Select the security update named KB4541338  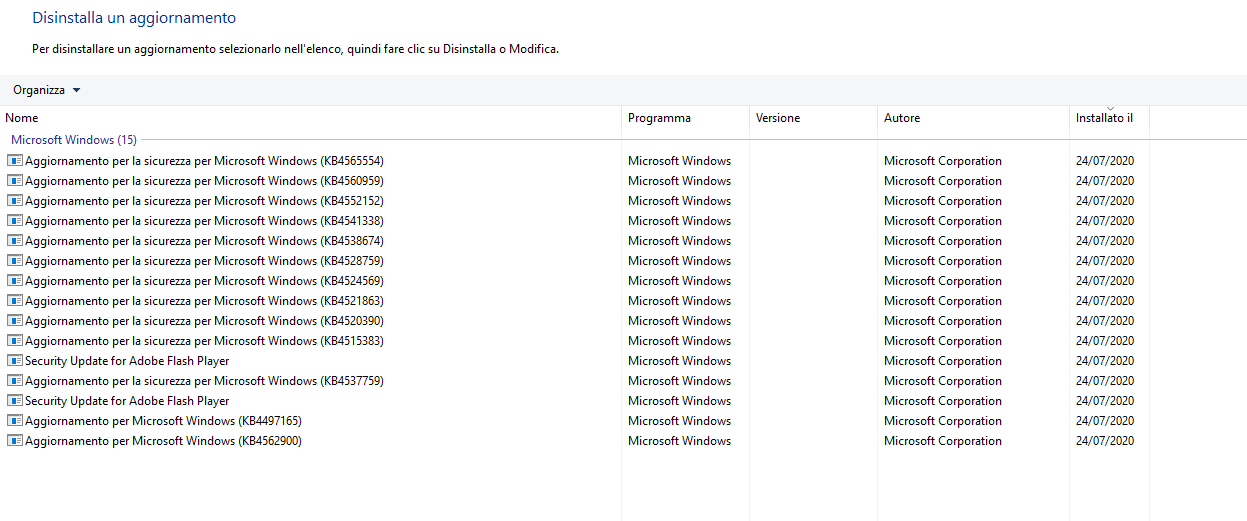point(204,221)
